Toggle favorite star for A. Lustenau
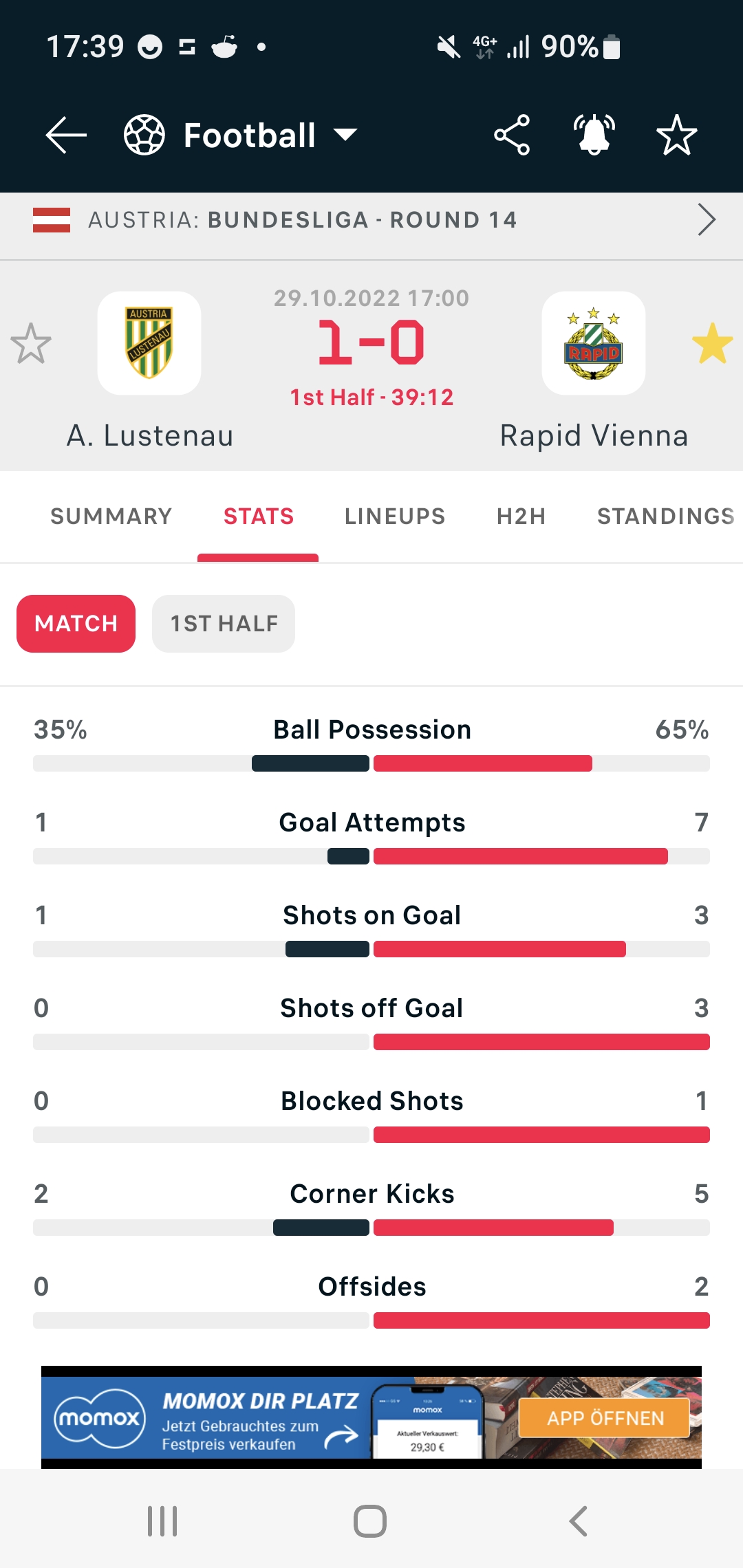Viewport: 743px width, 1568px height. pos(31,343)
